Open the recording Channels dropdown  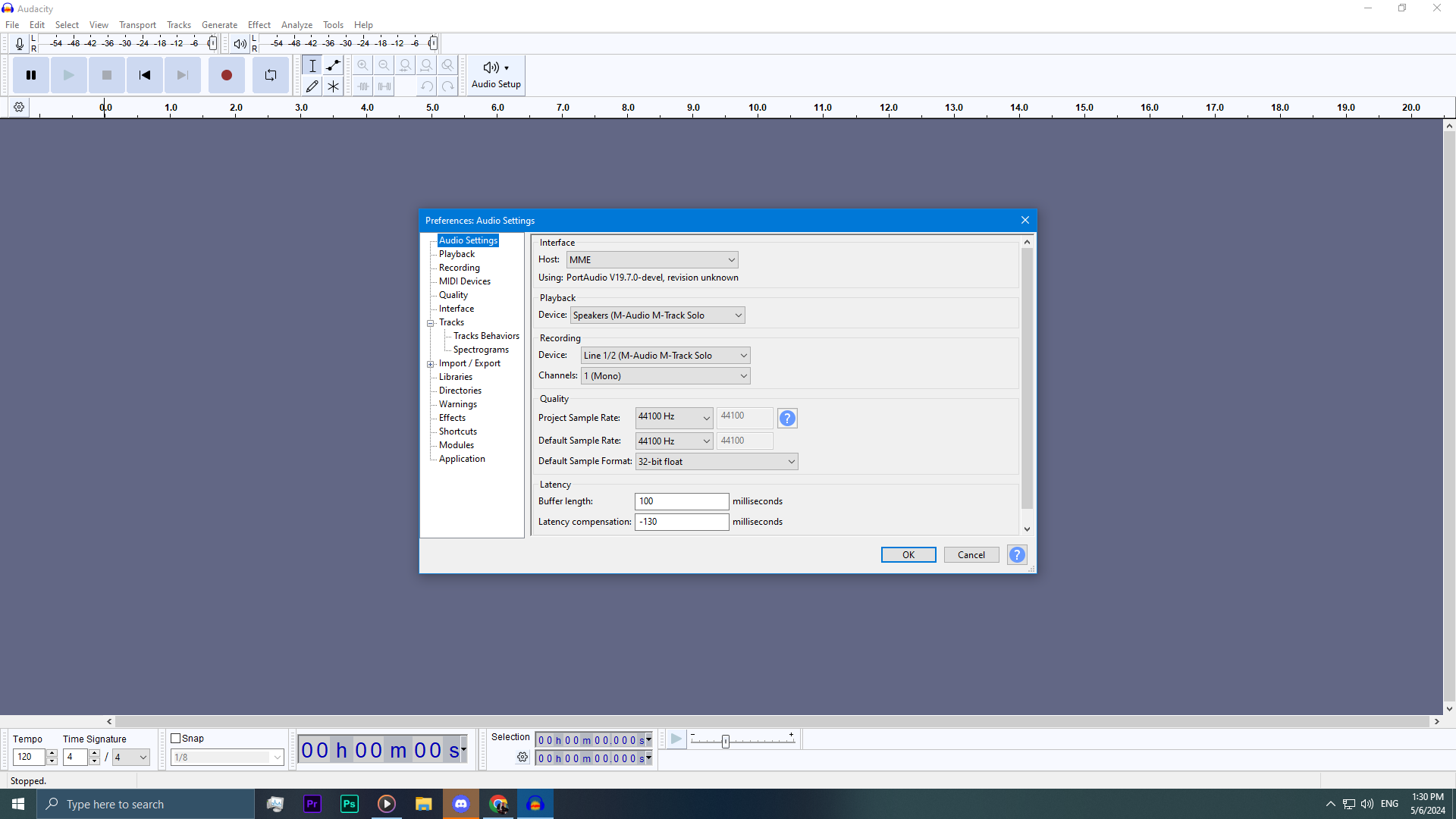pyautogui.click(x=666, y=376)
